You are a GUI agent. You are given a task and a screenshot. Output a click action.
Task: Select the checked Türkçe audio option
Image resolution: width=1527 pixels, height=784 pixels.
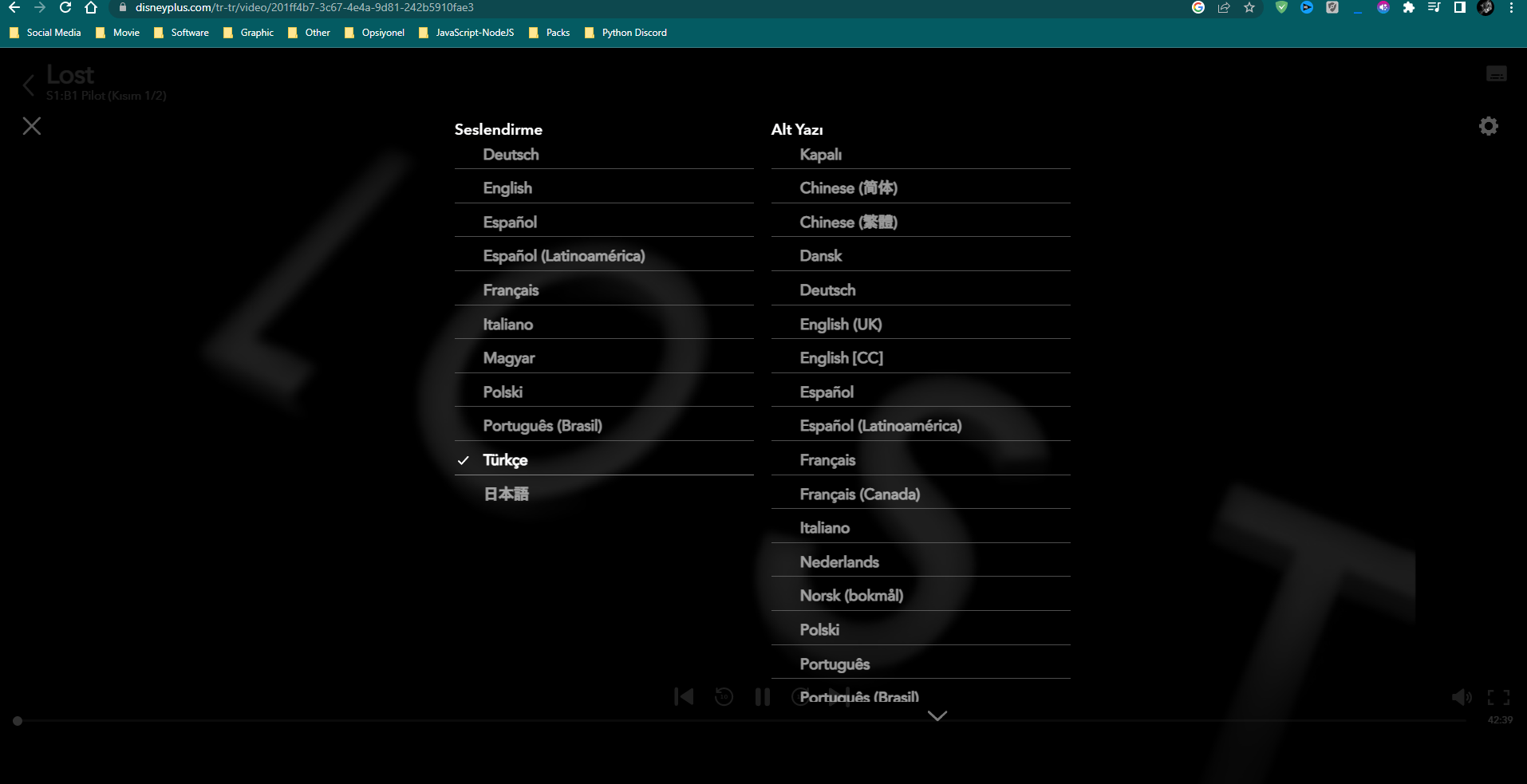coord(604,460)
